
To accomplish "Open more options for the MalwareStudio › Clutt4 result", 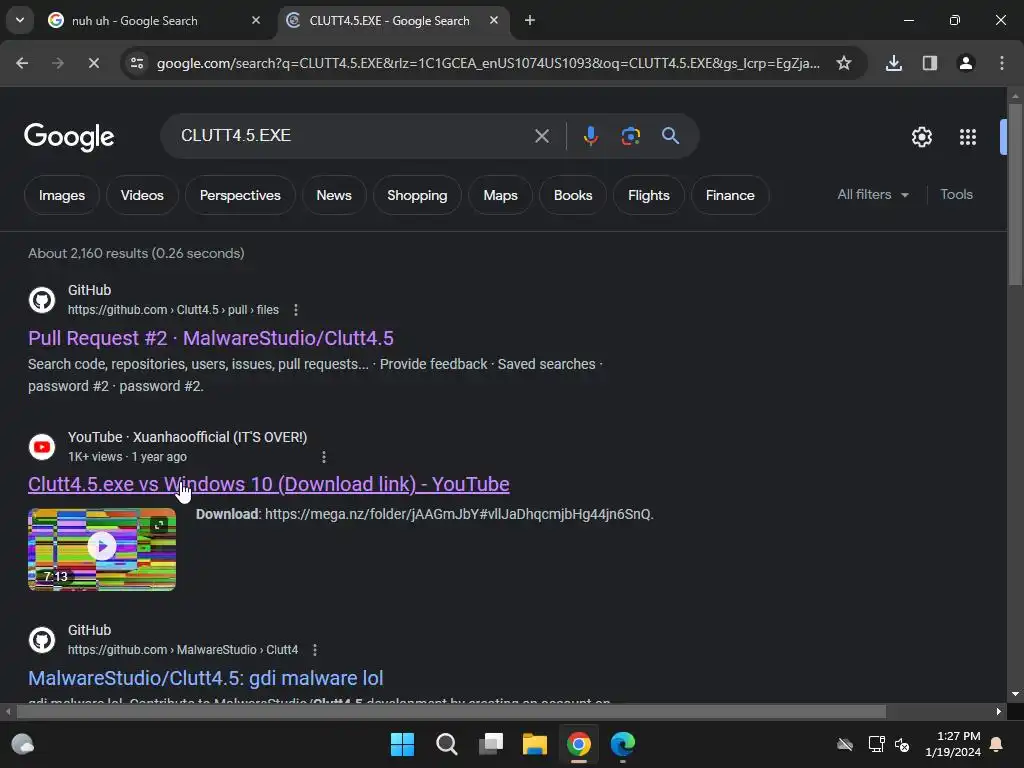I will pyautogui.click(x=315, y=650).
